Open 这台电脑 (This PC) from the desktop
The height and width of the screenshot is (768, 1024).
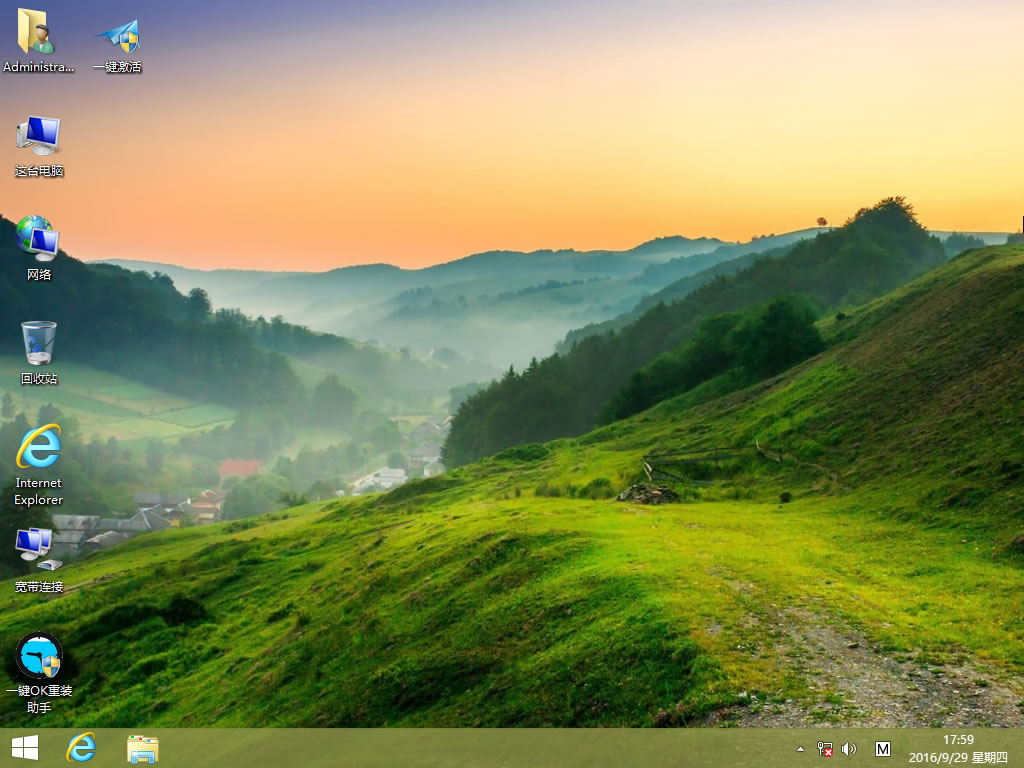[38, 140]
